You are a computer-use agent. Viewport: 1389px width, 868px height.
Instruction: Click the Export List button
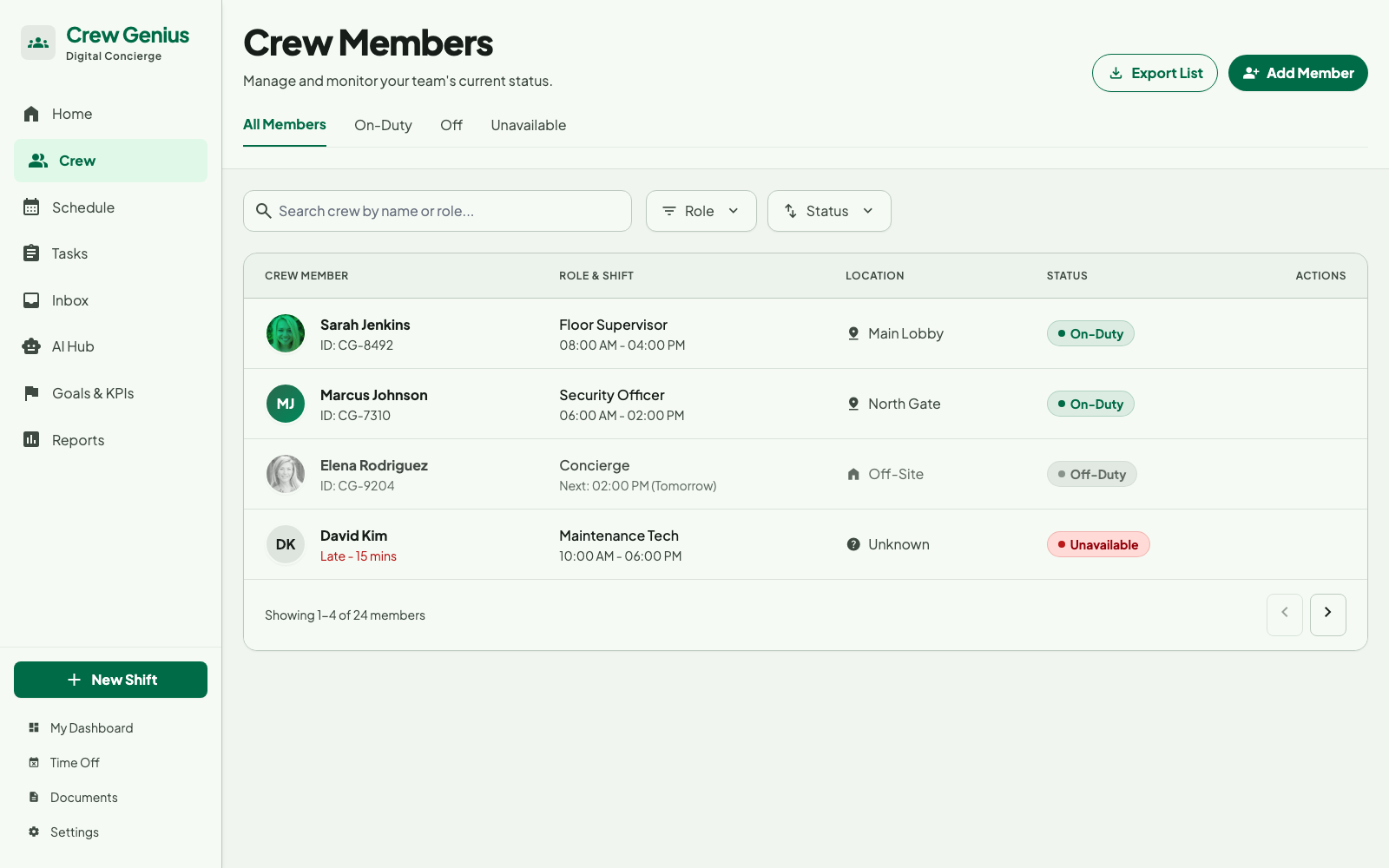coord(1155,73)
